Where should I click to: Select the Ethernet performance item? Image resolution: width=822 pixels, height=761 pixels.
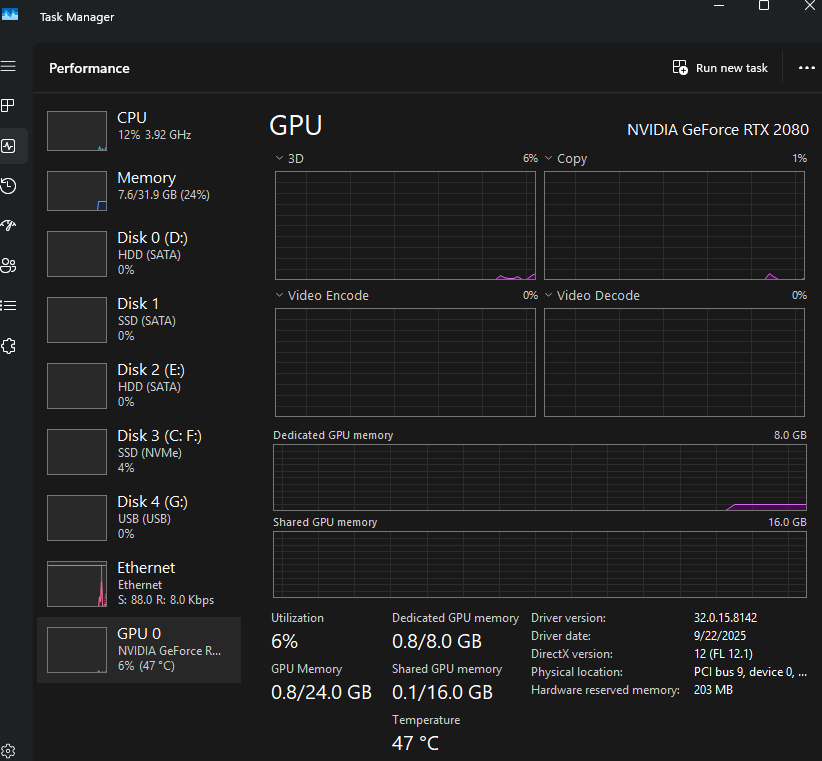[x=139, y=584]
